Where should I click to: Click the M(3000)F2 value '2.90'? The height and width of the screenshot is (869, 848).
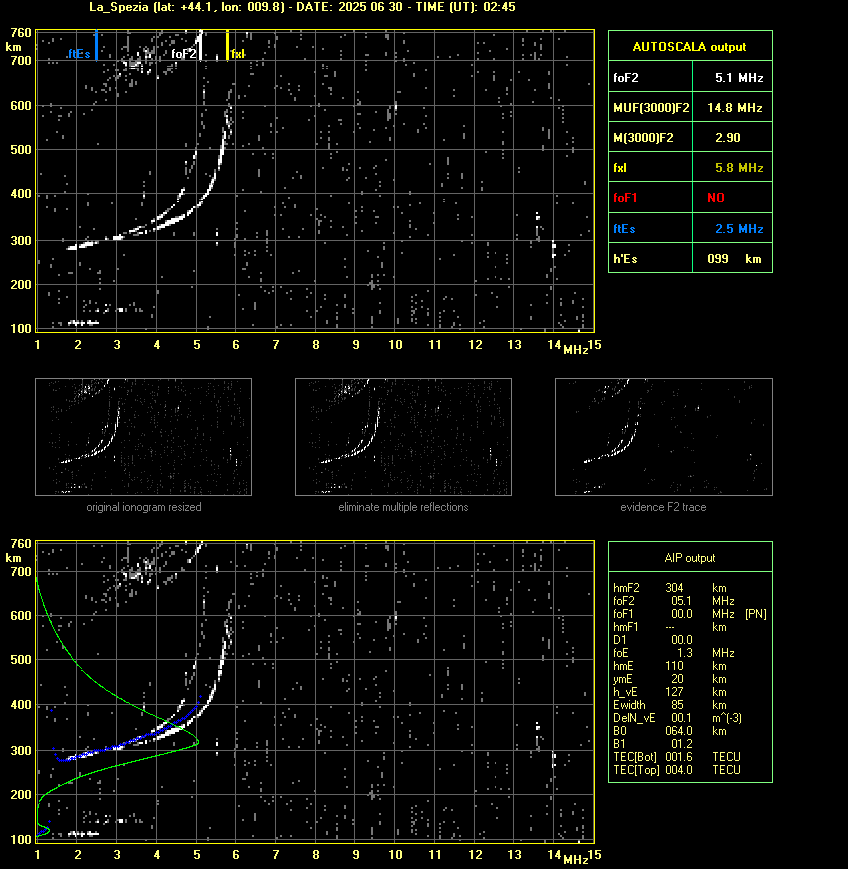pos(728,137)
